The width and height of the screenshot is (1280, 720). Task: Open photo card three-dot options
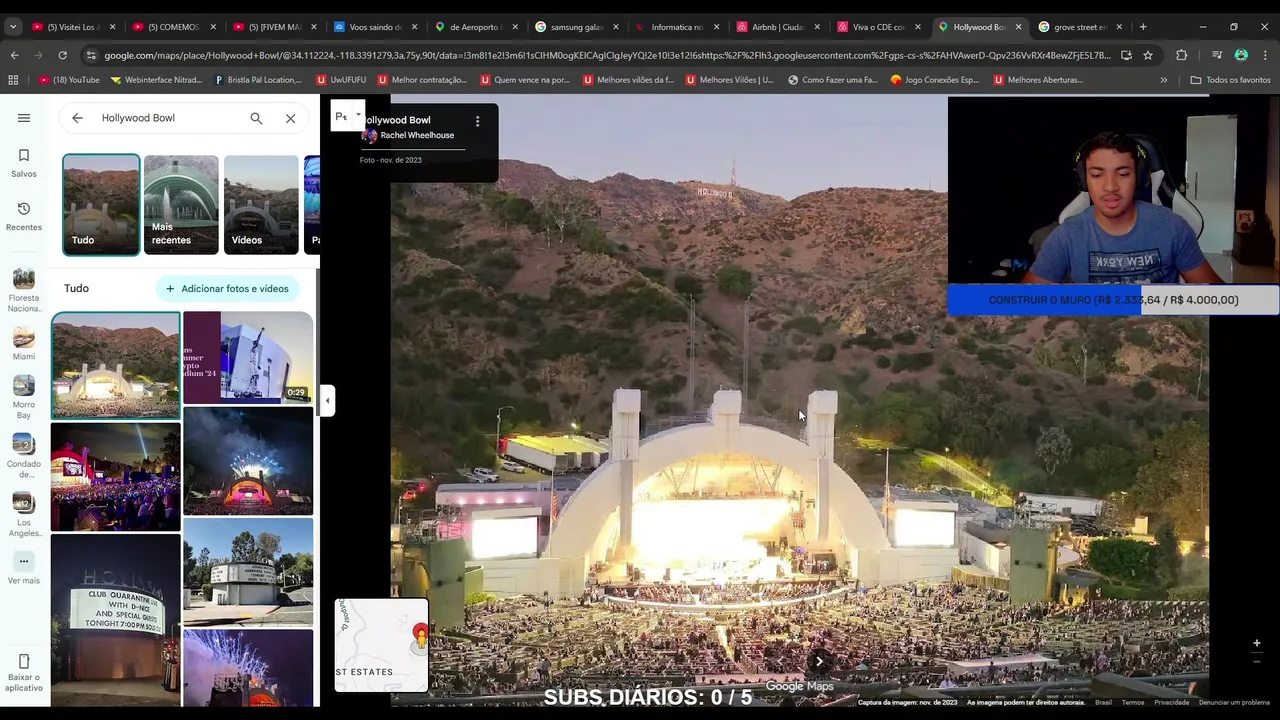pos(477,121)
